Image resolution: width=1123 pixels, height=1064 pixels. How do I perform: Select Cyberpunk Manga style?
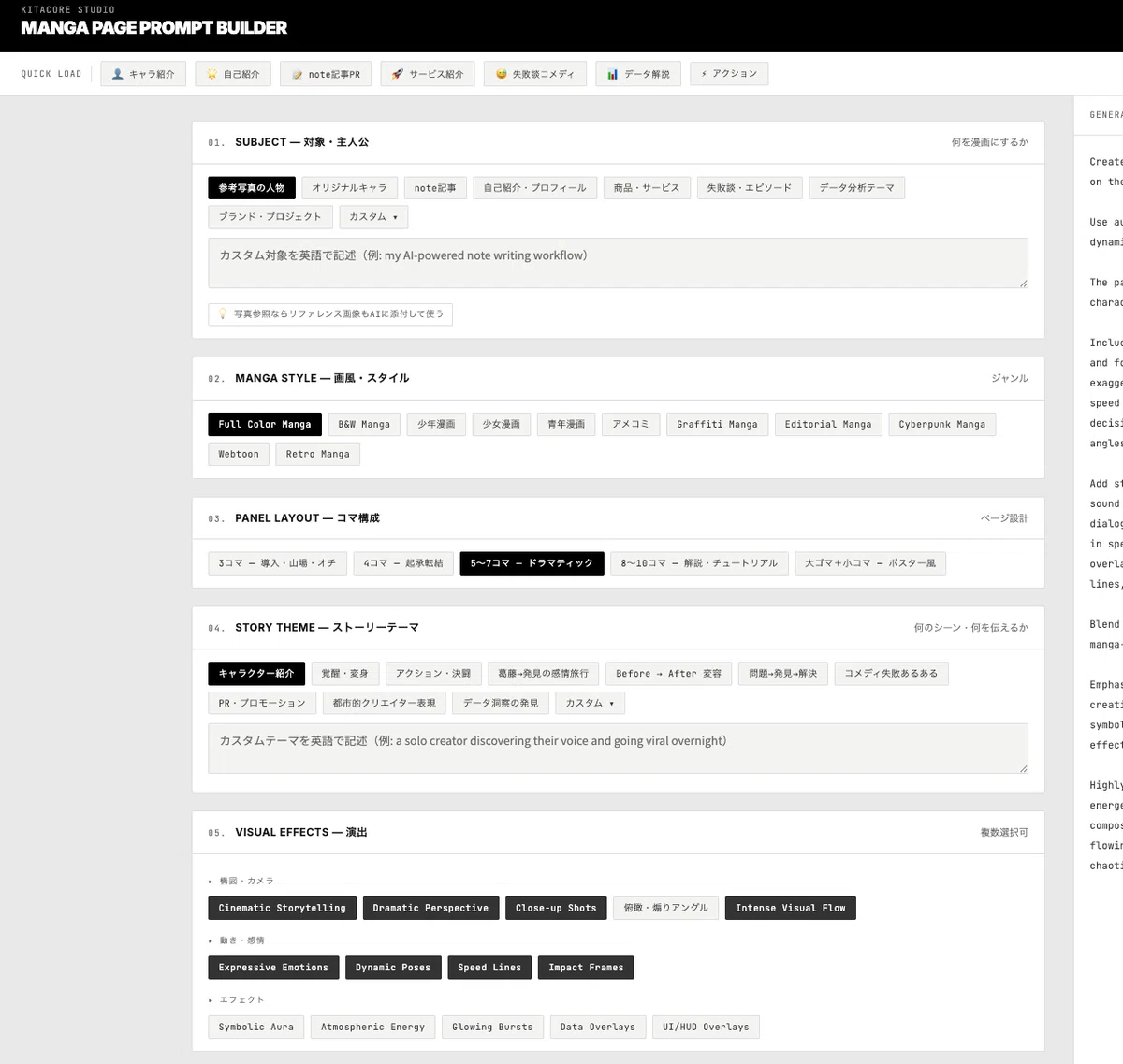click(x=942, y=425)
